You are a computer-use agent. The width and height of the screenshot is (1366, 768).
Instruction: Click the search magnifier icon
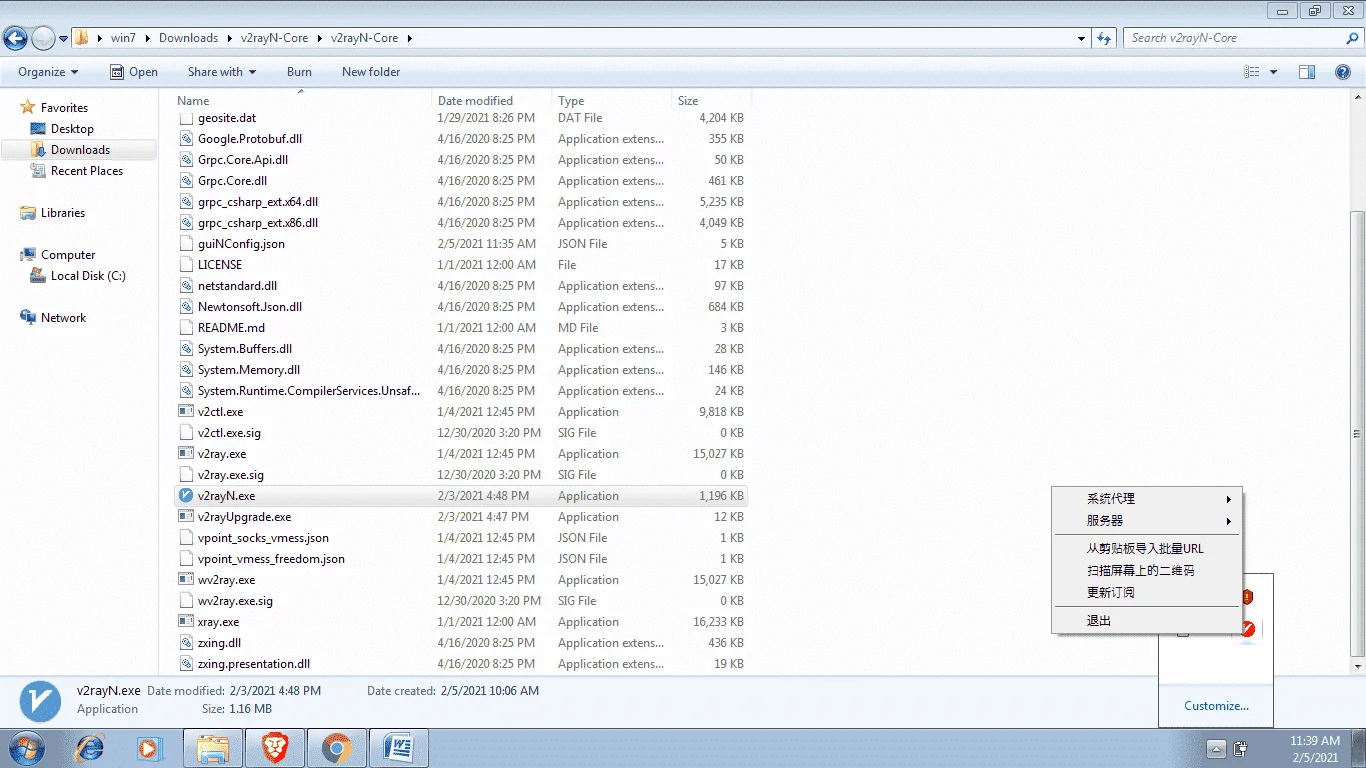coord(1353,38)
